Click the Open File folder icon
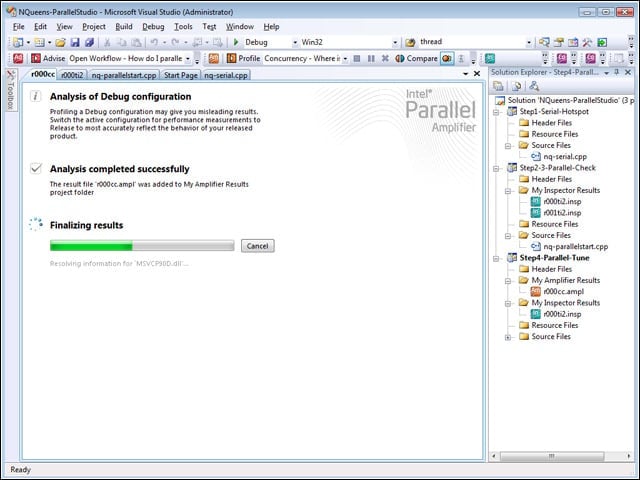This screenshot has height=480, width=640. coord(60,42)
